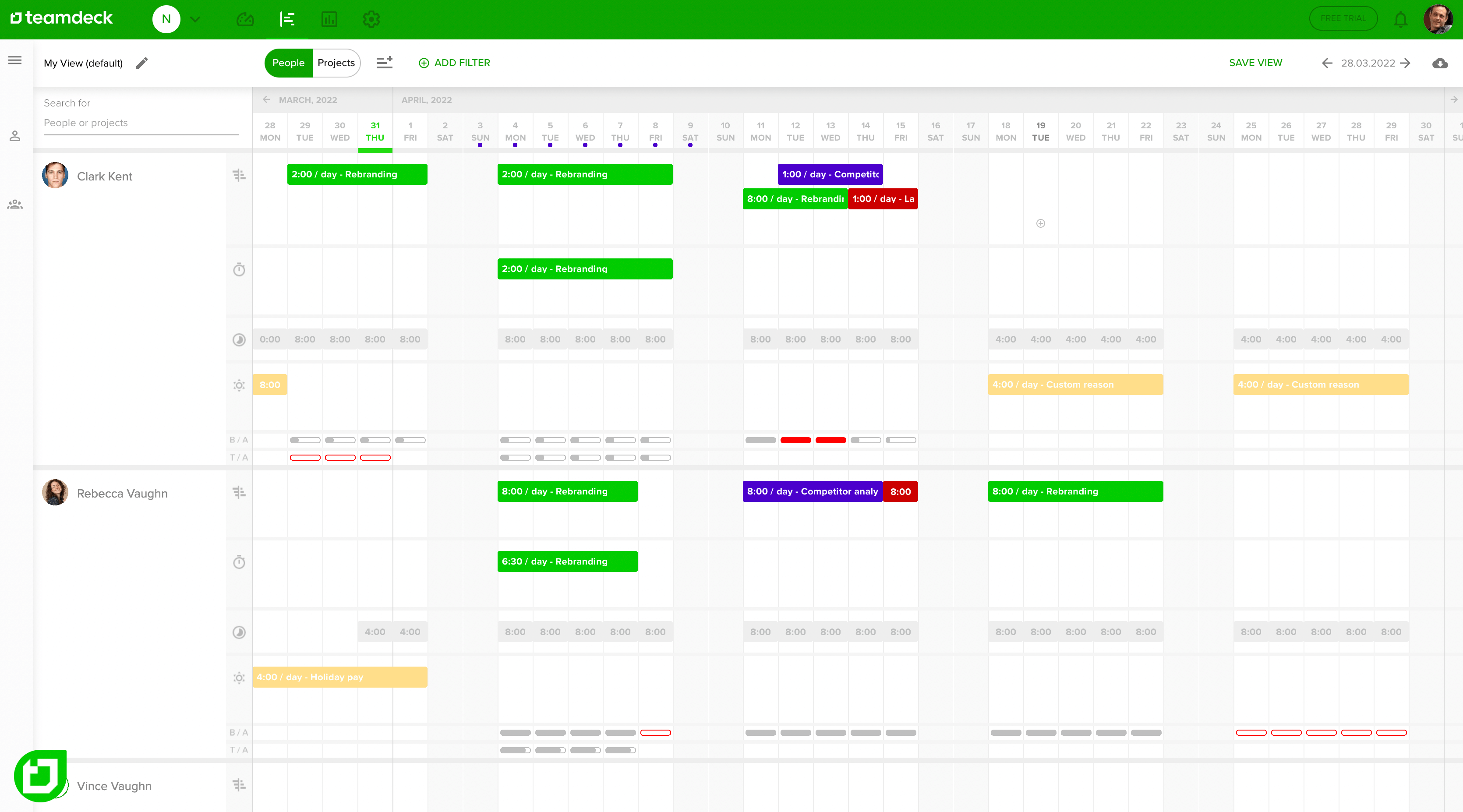Open the dashboard speedometer icon

tap(245, 19)
